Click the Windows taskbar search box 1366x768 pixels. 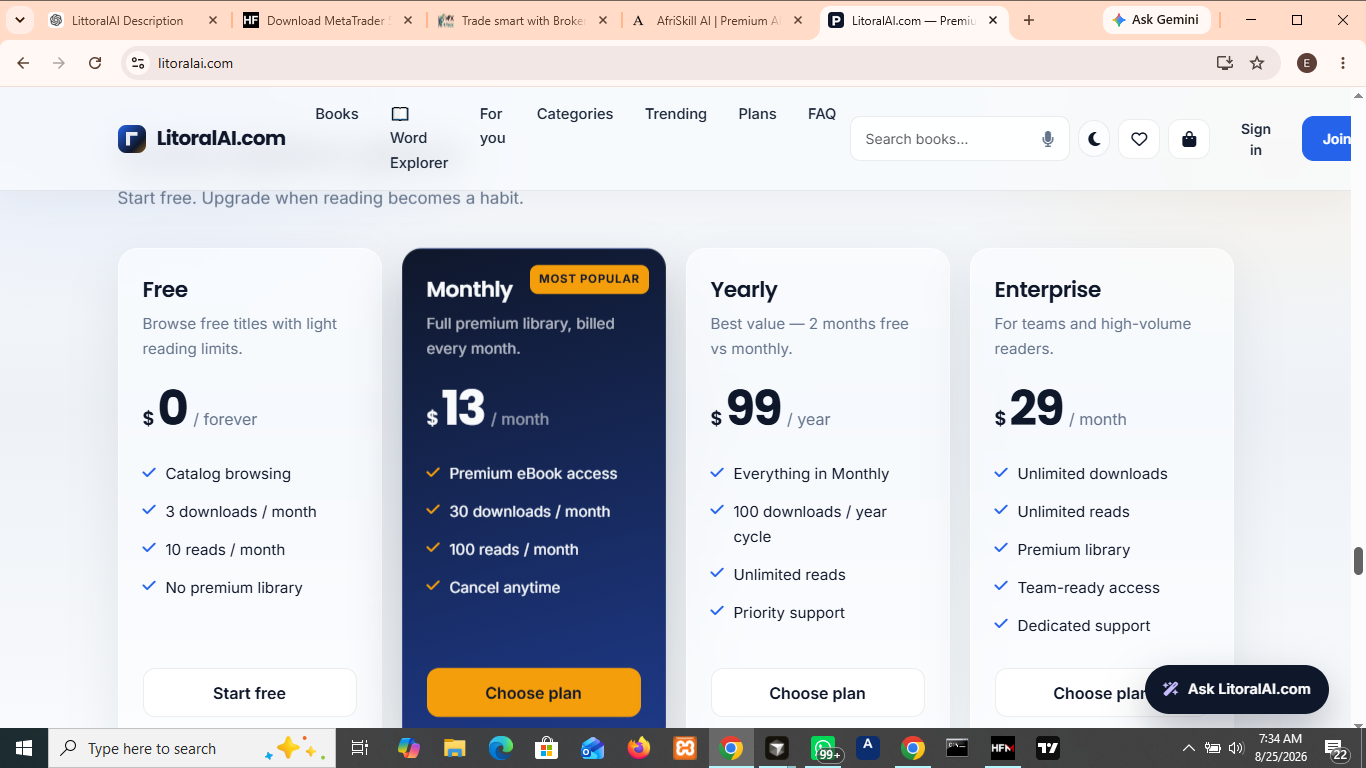click(190, 748)
